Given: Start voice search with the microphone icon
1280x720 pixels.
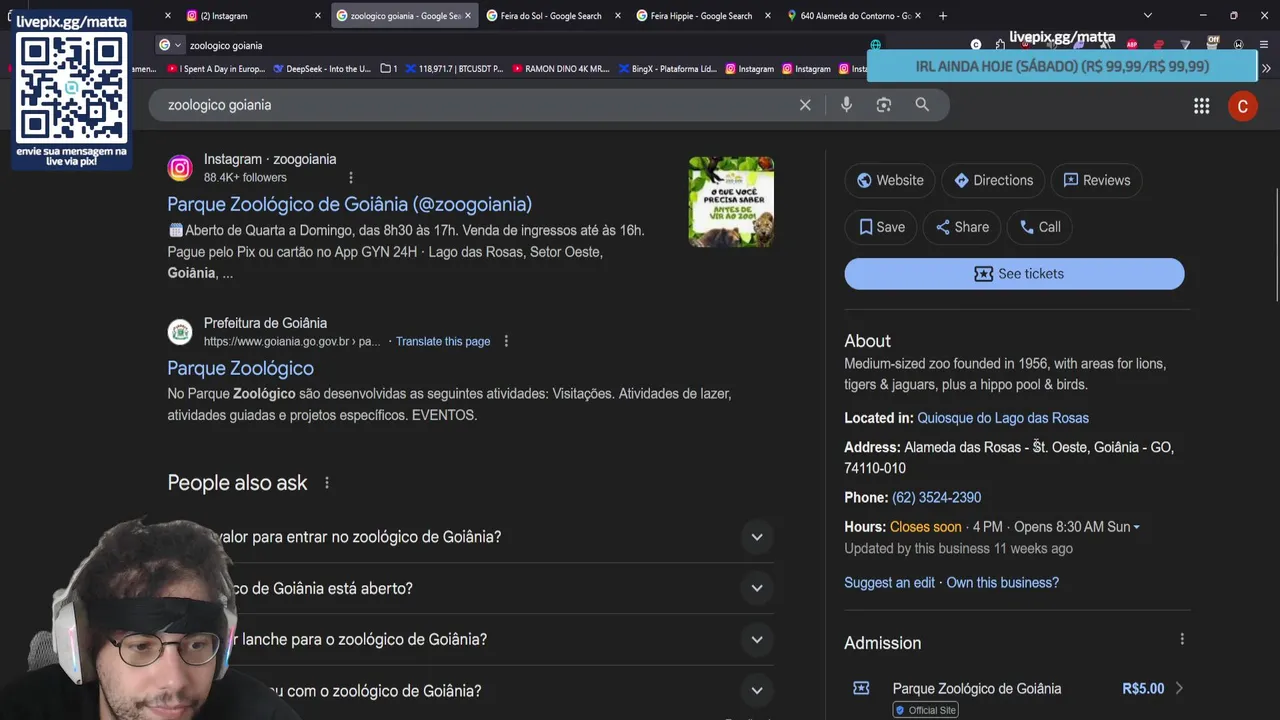Looking at the screenshot, I should pos(846,105).
